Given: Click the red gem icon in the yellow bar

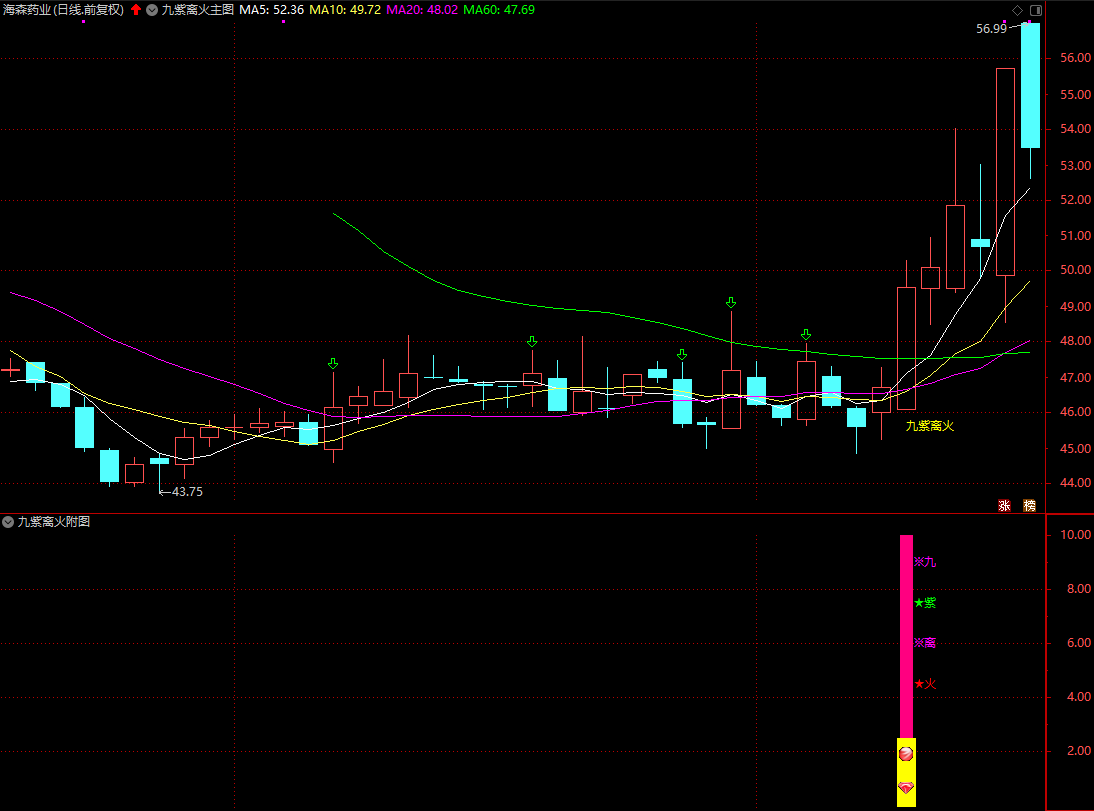Looking at the screenshot, I should pyautogui.click(x=906, y=788).
